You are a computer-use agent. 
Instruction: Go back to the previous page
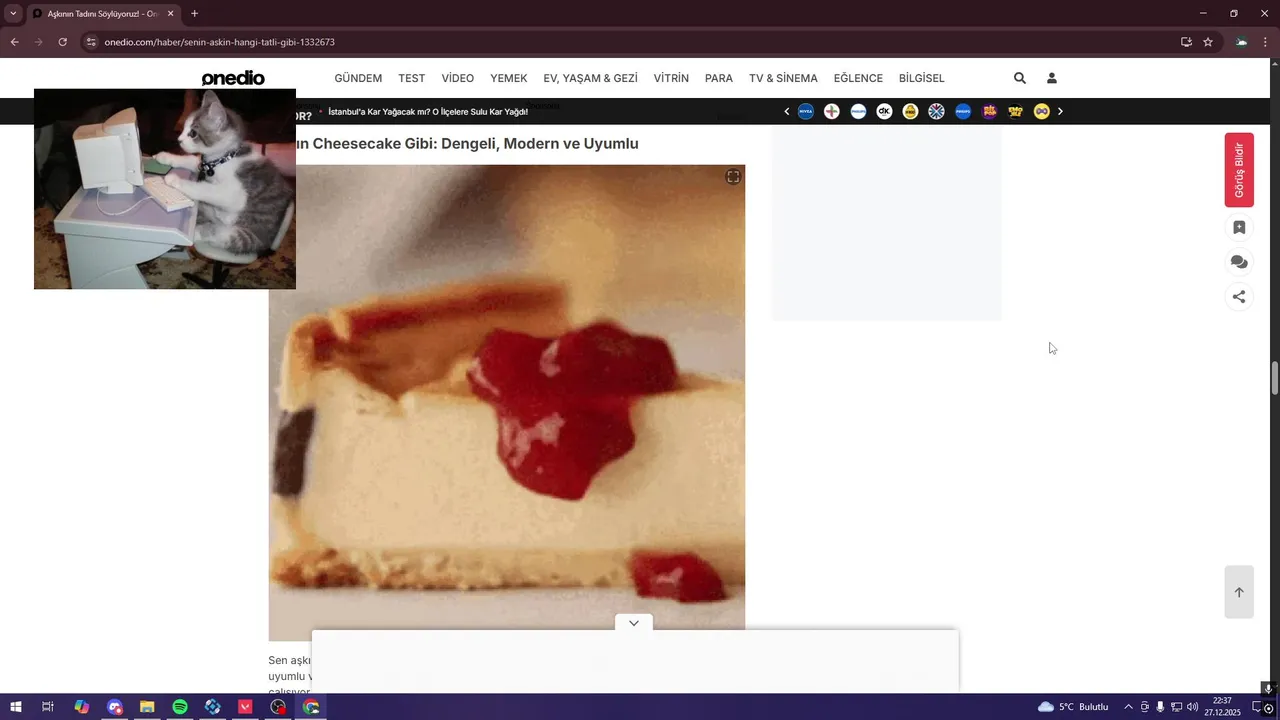[x=15, y=42]
